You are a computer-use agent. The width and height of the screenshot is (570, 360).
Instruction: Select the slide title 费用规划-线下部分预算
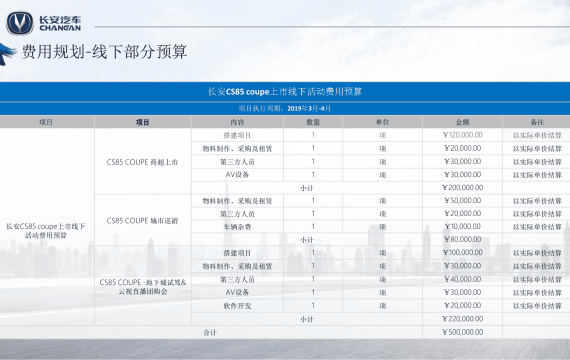[104, 51]
